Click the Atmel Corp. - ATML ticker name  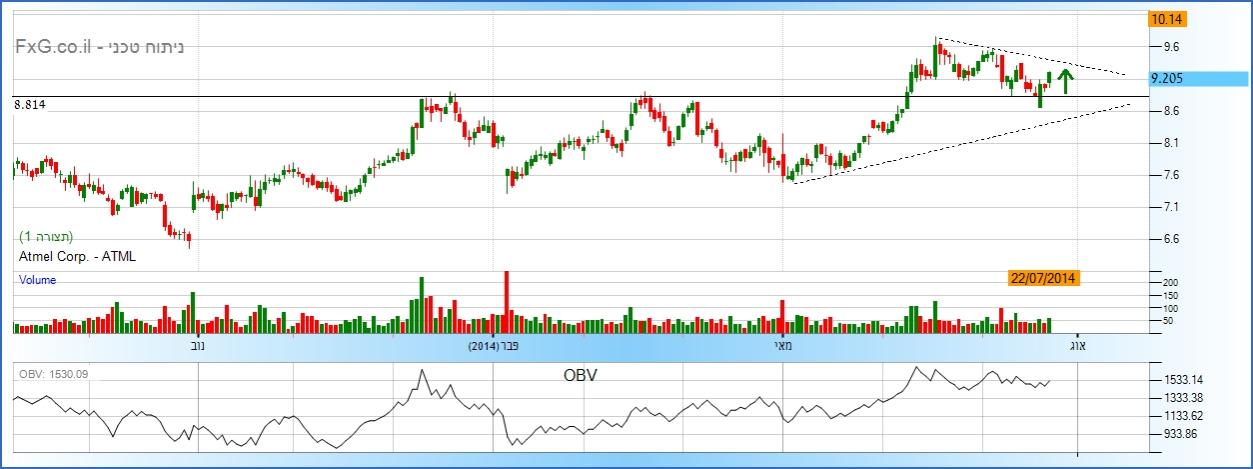pos(77,257)
